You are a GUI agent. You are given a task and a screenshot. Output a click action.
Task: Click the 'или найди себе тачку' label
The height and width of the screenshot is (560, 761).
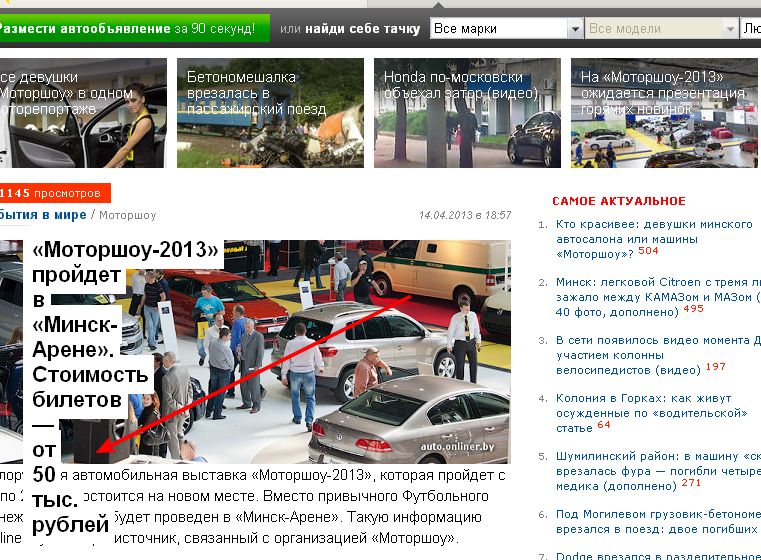[x=350, y=29]
